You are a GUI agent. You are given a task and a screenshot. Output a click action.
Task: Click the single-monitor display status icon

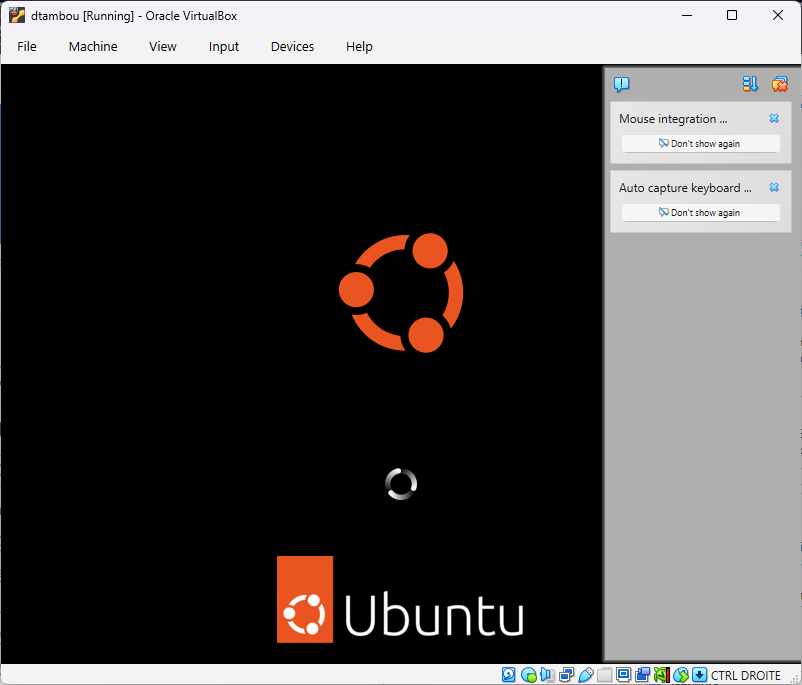623,675
